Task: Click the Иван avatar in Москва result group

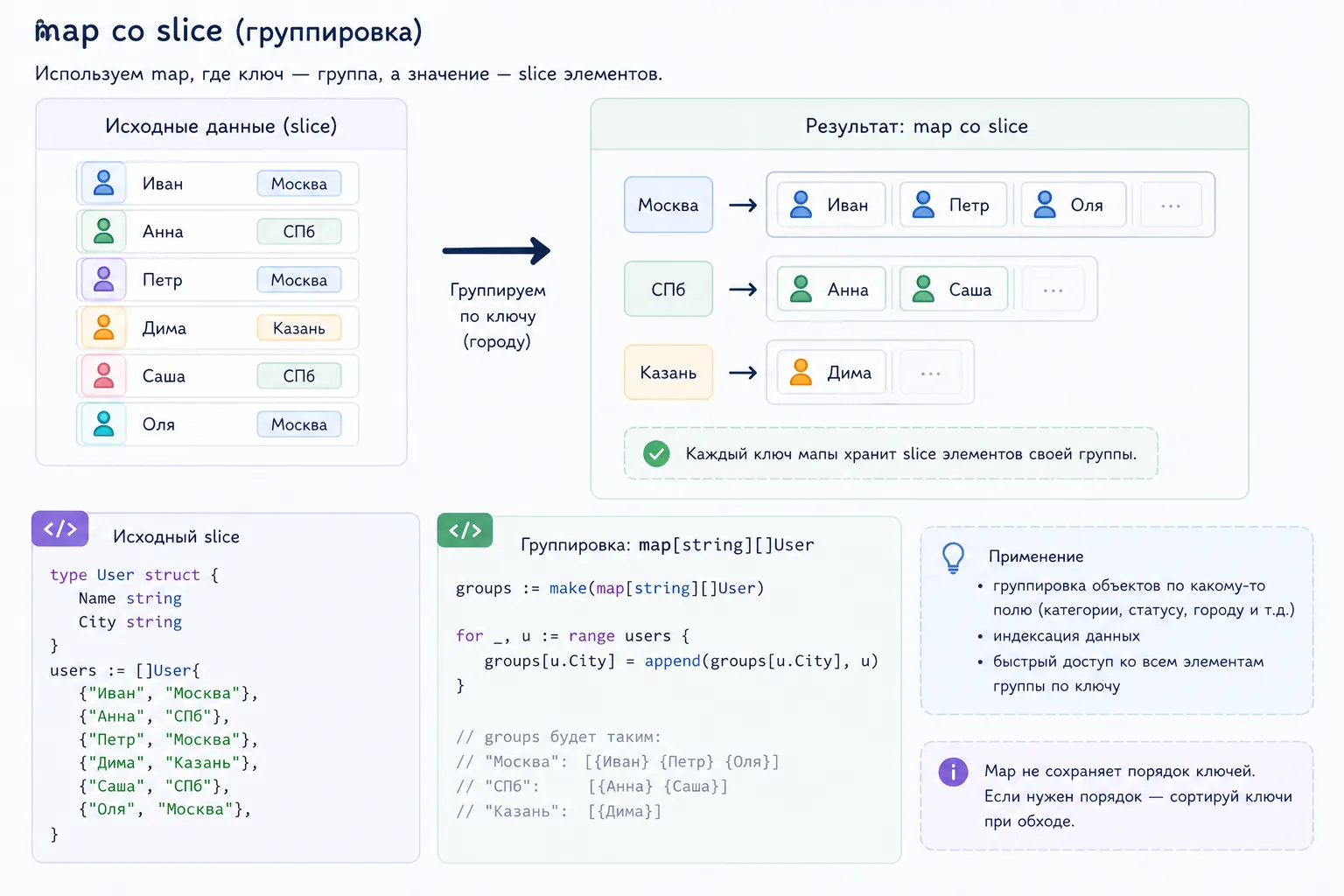Action: click(801, 204)
